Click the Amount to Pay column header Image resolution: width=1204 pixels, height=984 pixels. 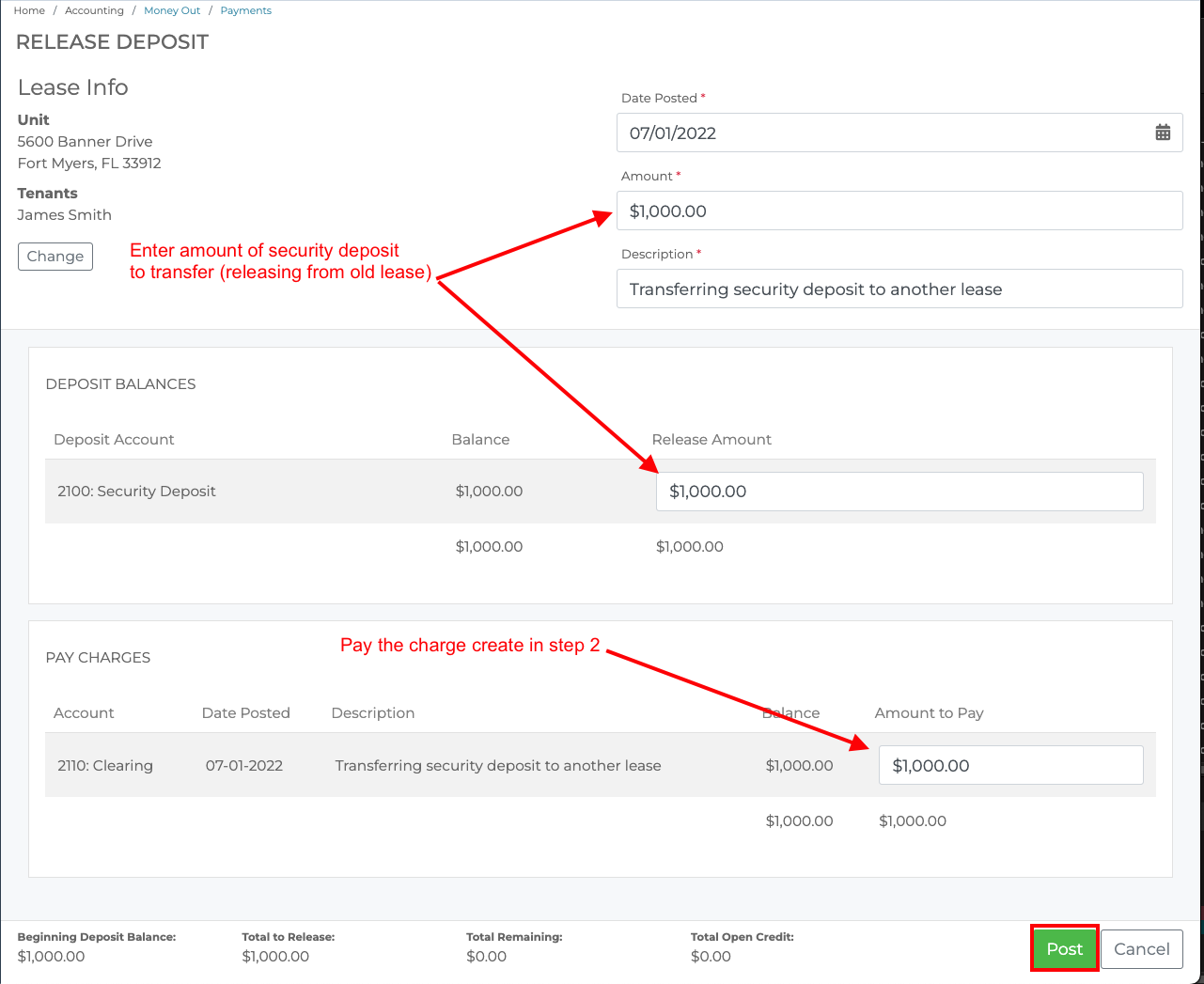(929, 712)
